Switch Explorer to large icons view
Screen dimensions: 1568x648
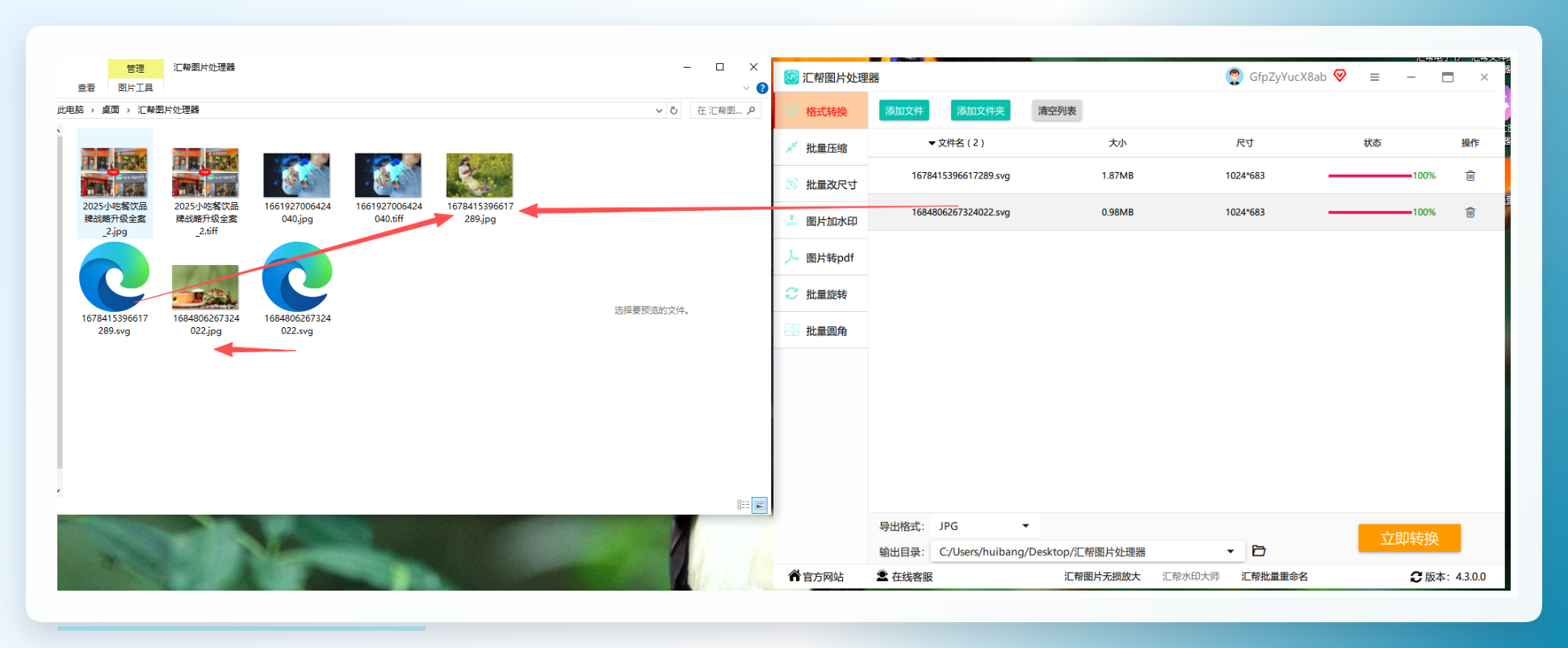(x=760, y=505)
